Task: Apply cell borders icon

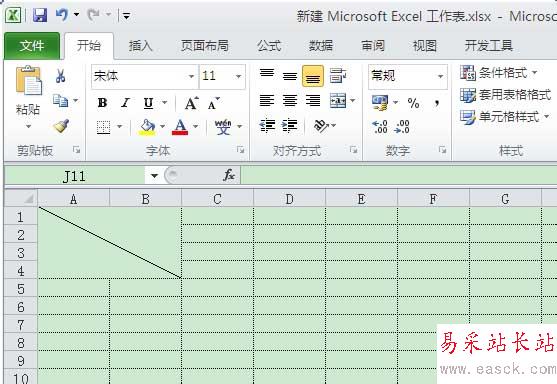Action: [103, 127]
